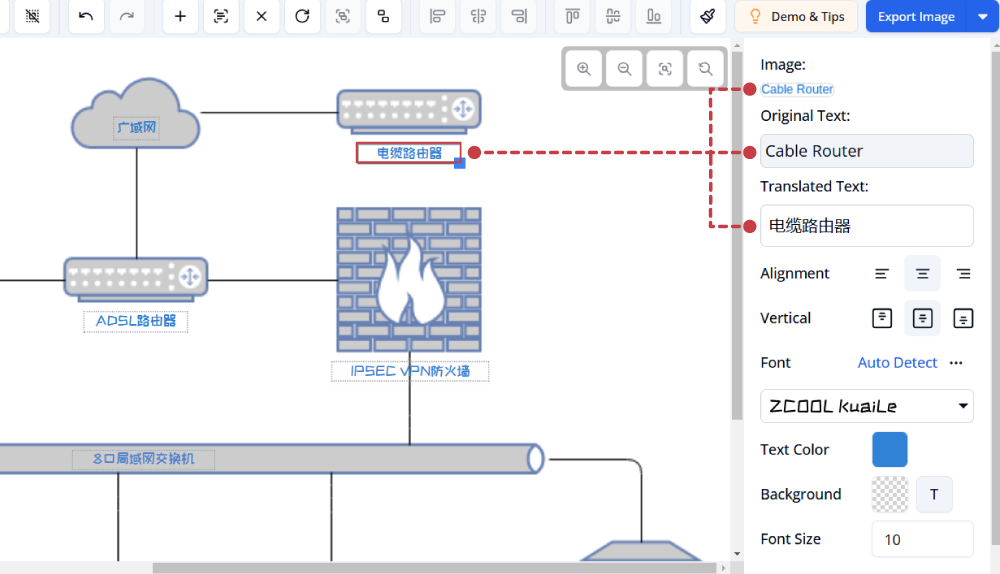Set text alignment to left
The width and height of the screenshot is (1000, 574).
882,274
